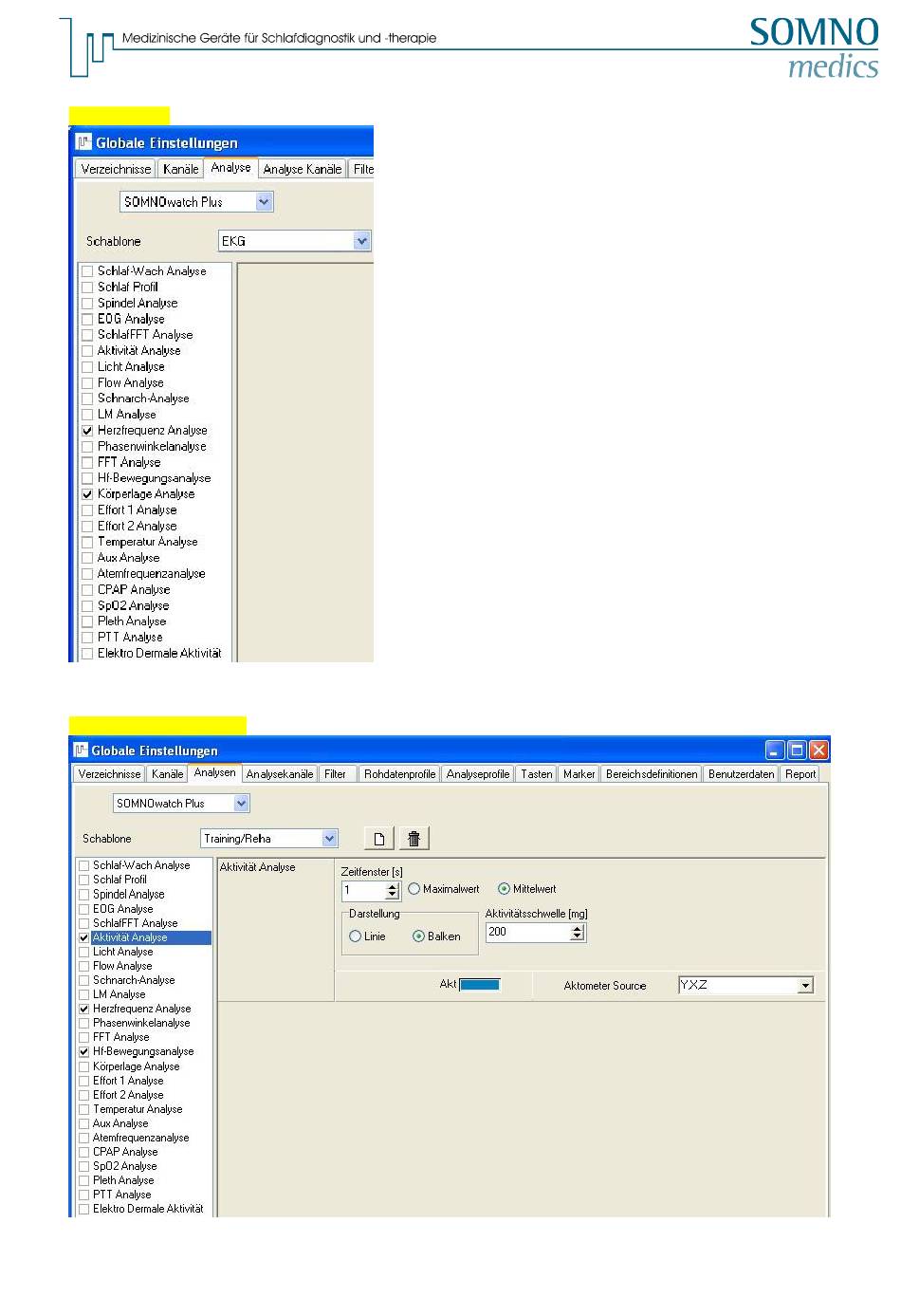Open the Schablone dropdown showing Training/Reha
This screenshot has height=1316, width=901.
point(330,839)
